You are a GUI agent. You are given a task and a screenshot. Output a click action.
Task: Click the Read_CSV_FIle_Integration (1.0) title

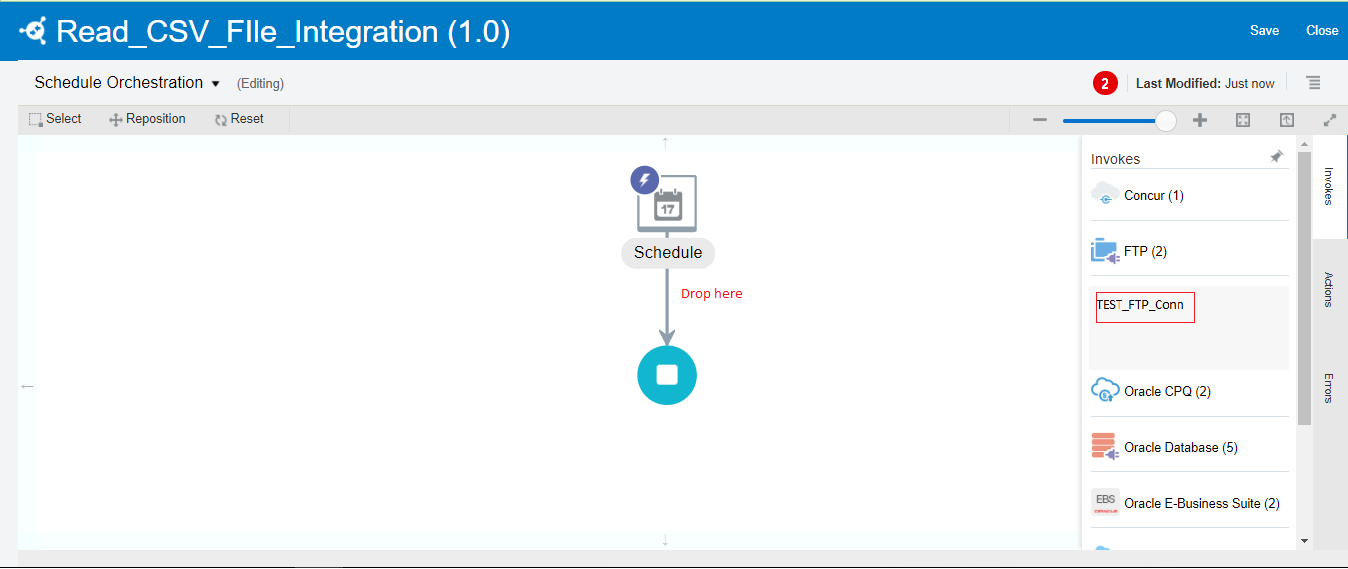point(283,31)
